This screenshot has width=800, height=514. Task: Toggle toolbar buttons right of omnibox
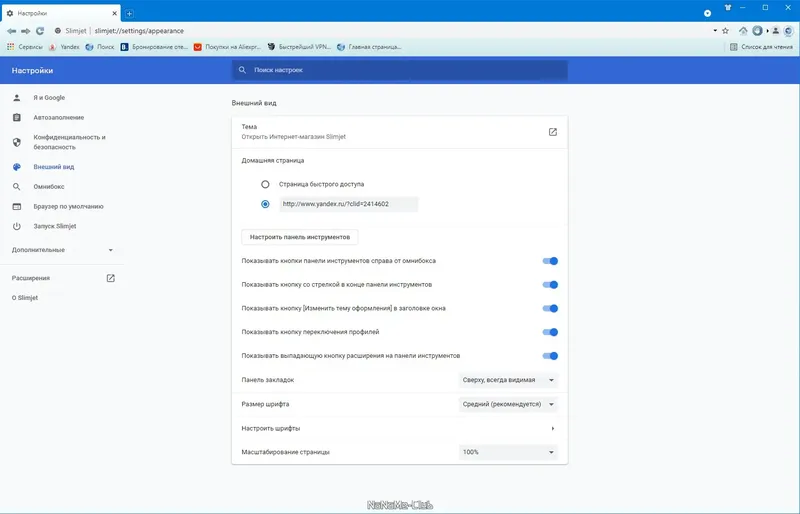pos(550,261)
